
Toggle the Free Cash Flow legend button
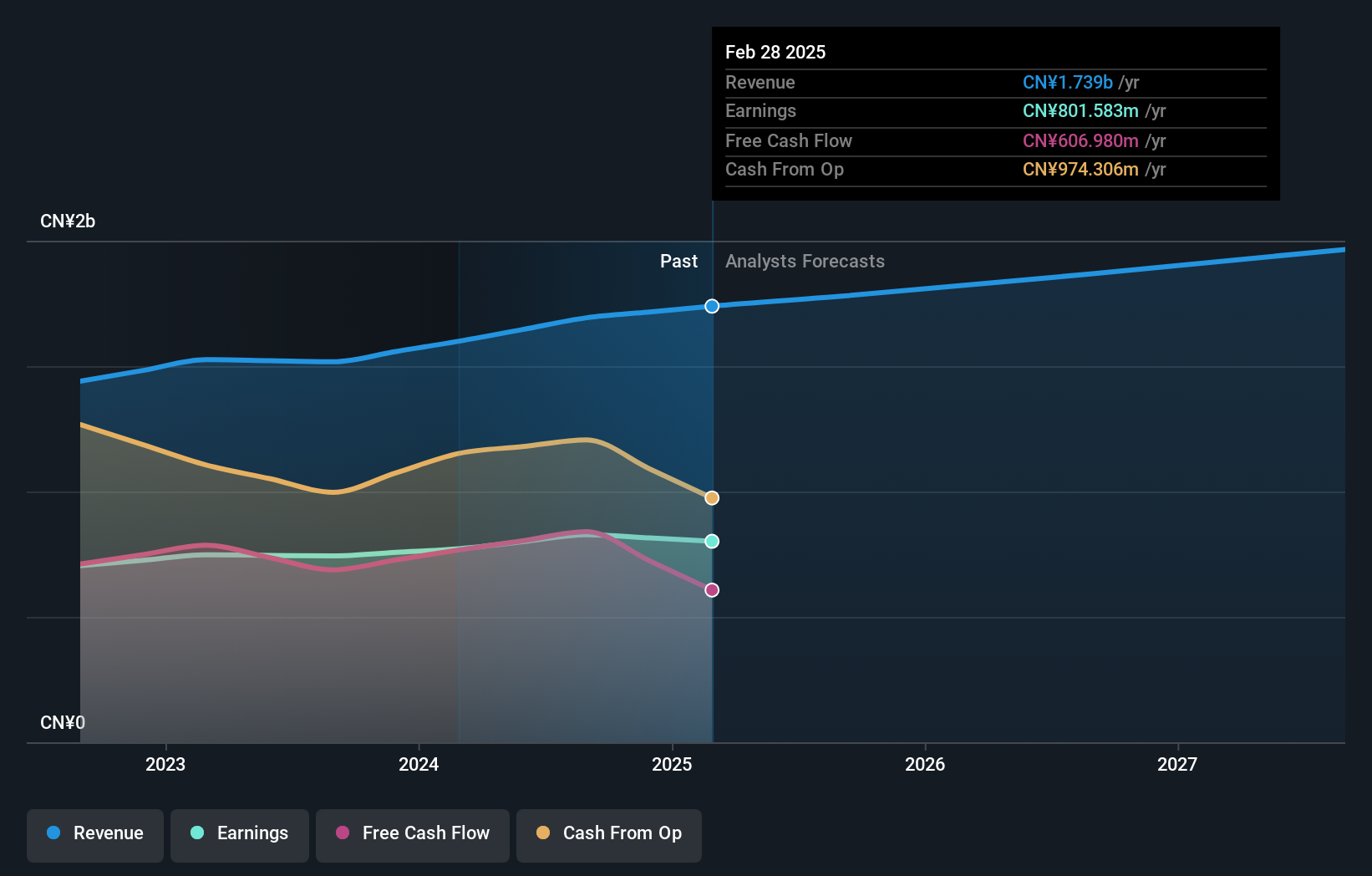pyautogui.click(x=413, y=835)
